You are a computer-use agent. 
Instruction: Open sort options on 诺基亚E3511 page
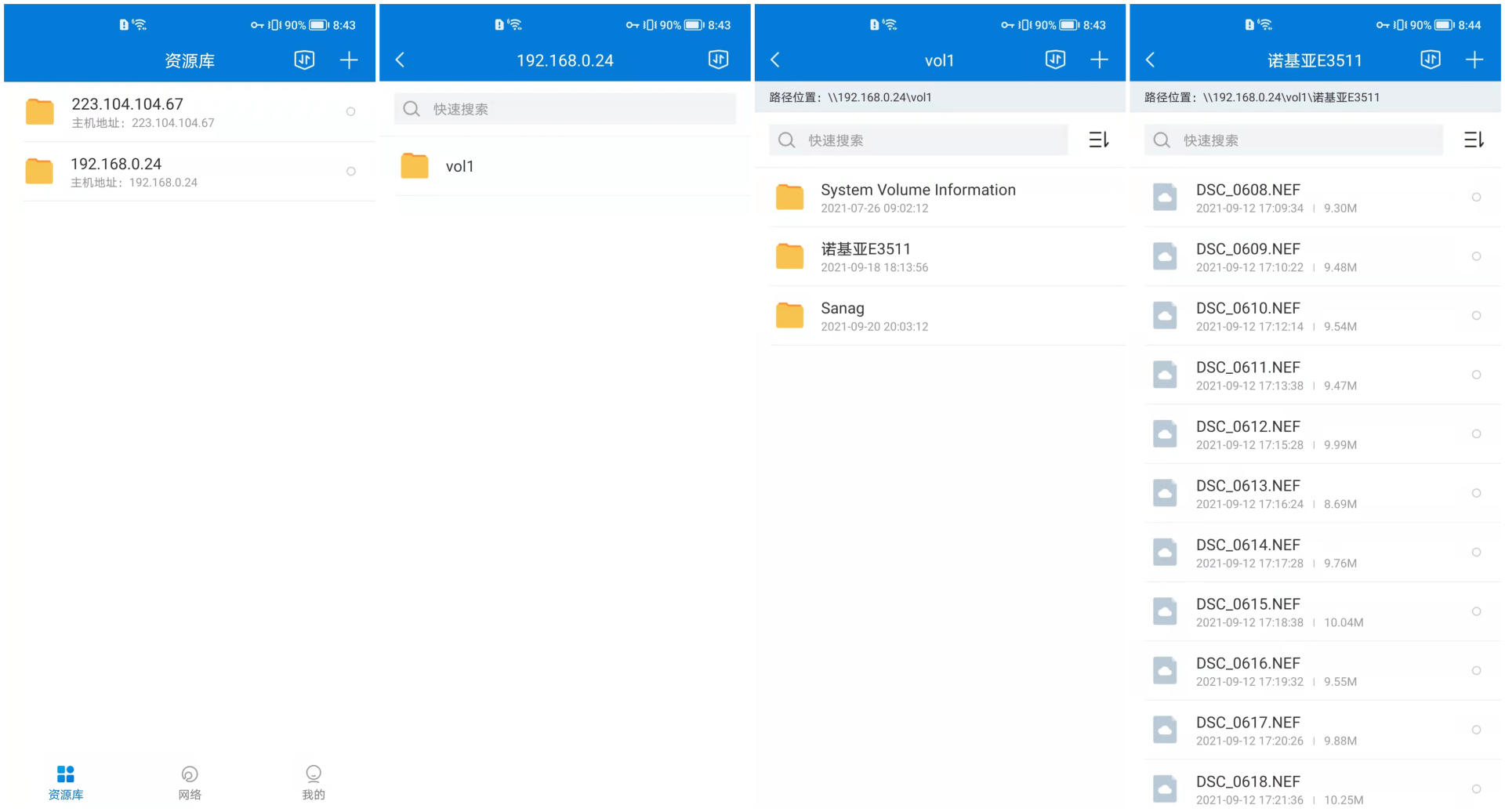1474,140
